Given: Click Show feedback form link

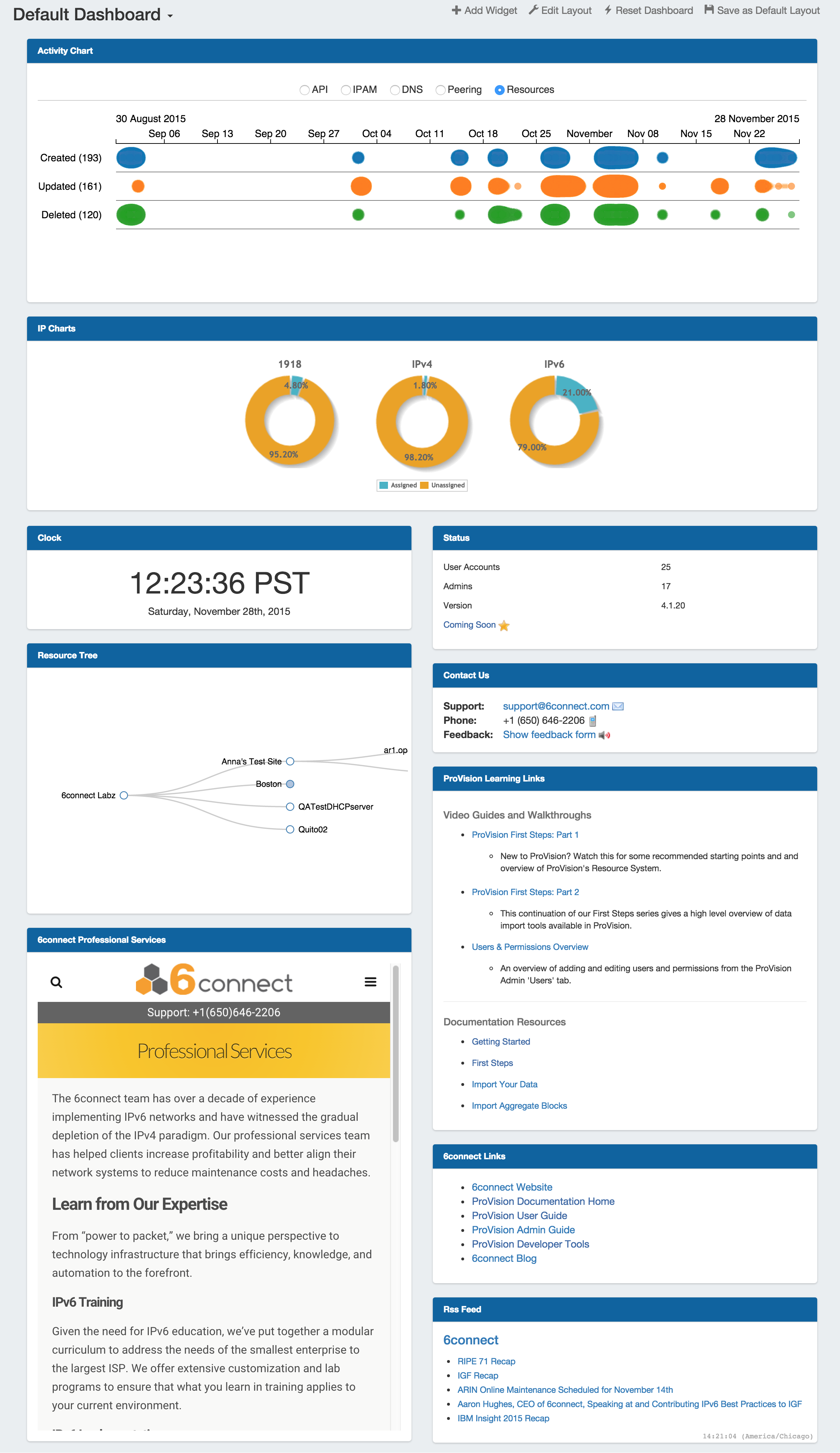Looking at the screenshot, I should pyautogui.click(x=549, y=735).
